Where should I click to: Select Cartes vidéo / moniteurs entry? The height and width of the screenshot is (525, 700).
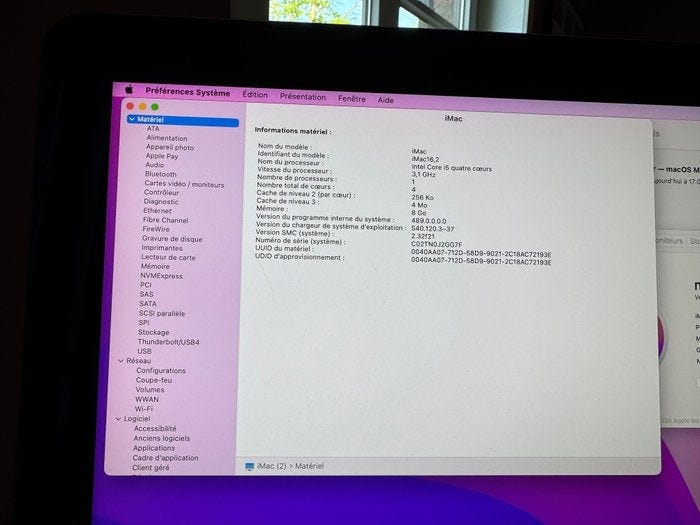(184, 183)
